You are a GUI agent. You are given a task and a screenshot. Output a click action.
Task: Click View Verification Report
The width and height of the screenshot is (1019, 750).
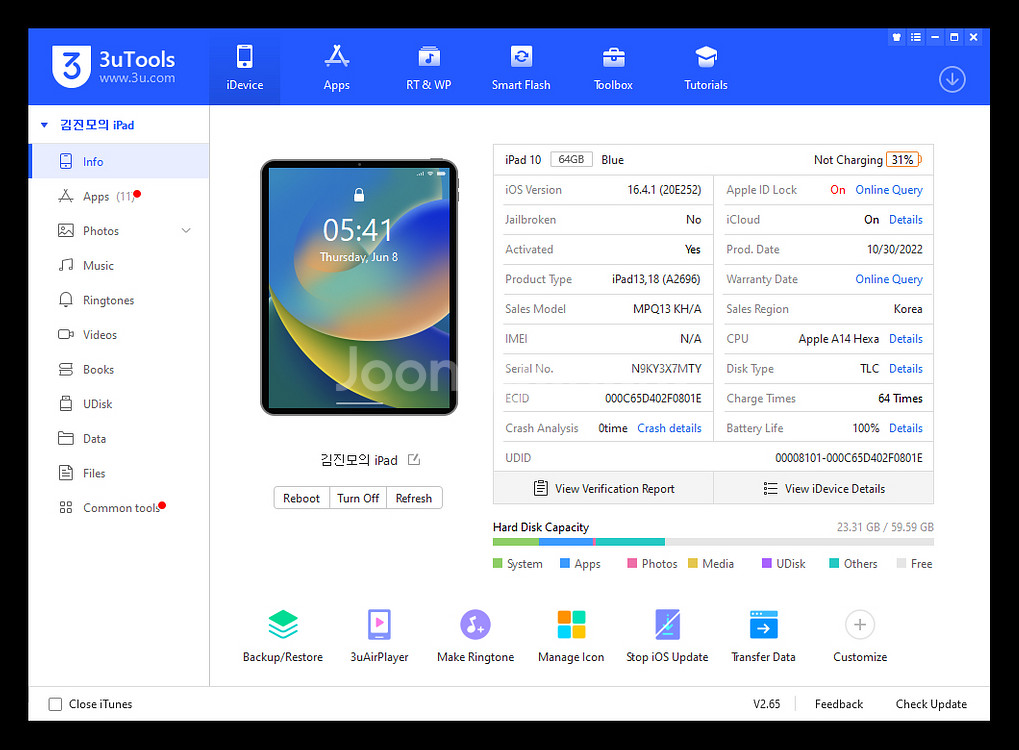click(x=604, y=488)
